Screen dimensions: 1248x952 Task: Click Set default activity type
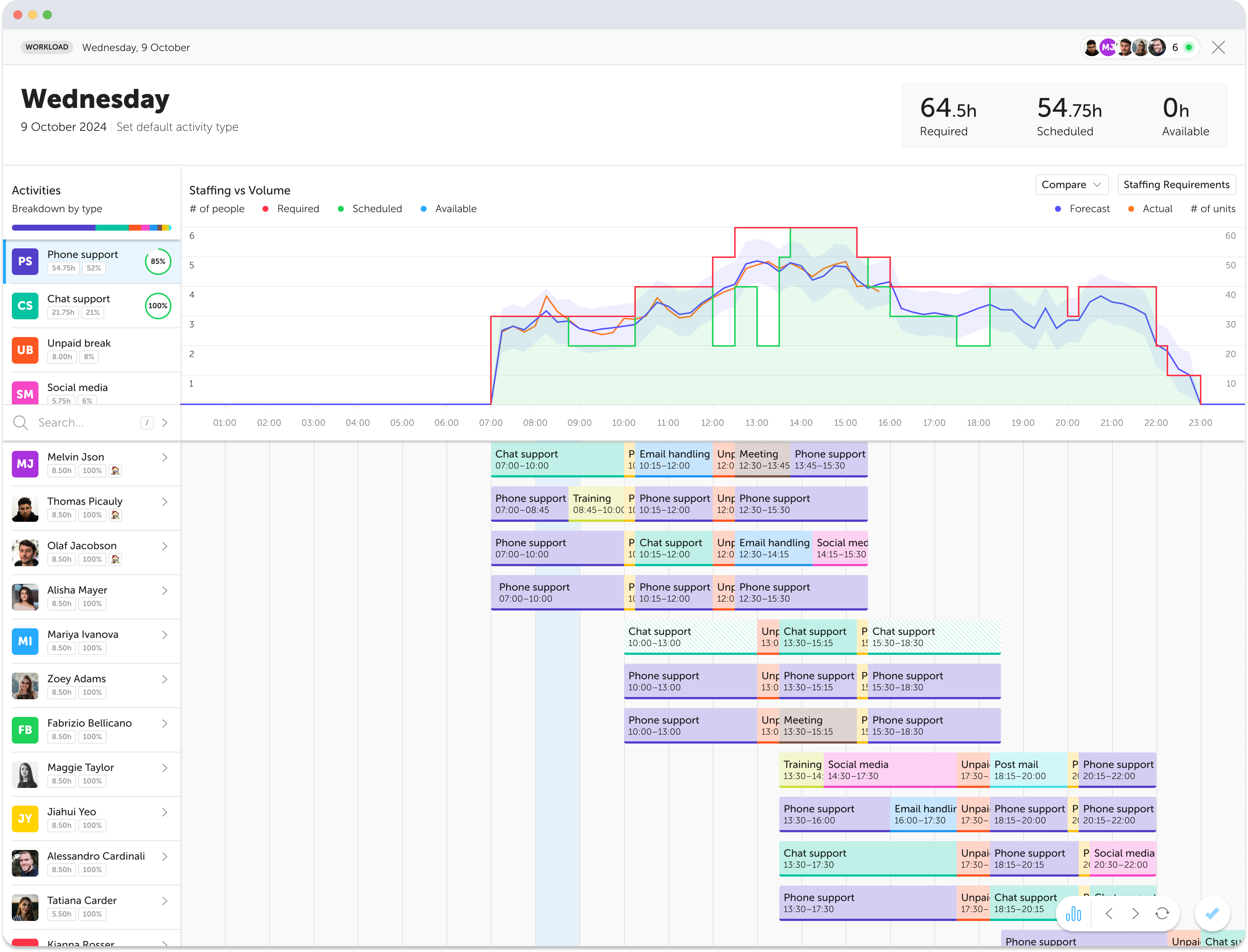pos(177,127)
